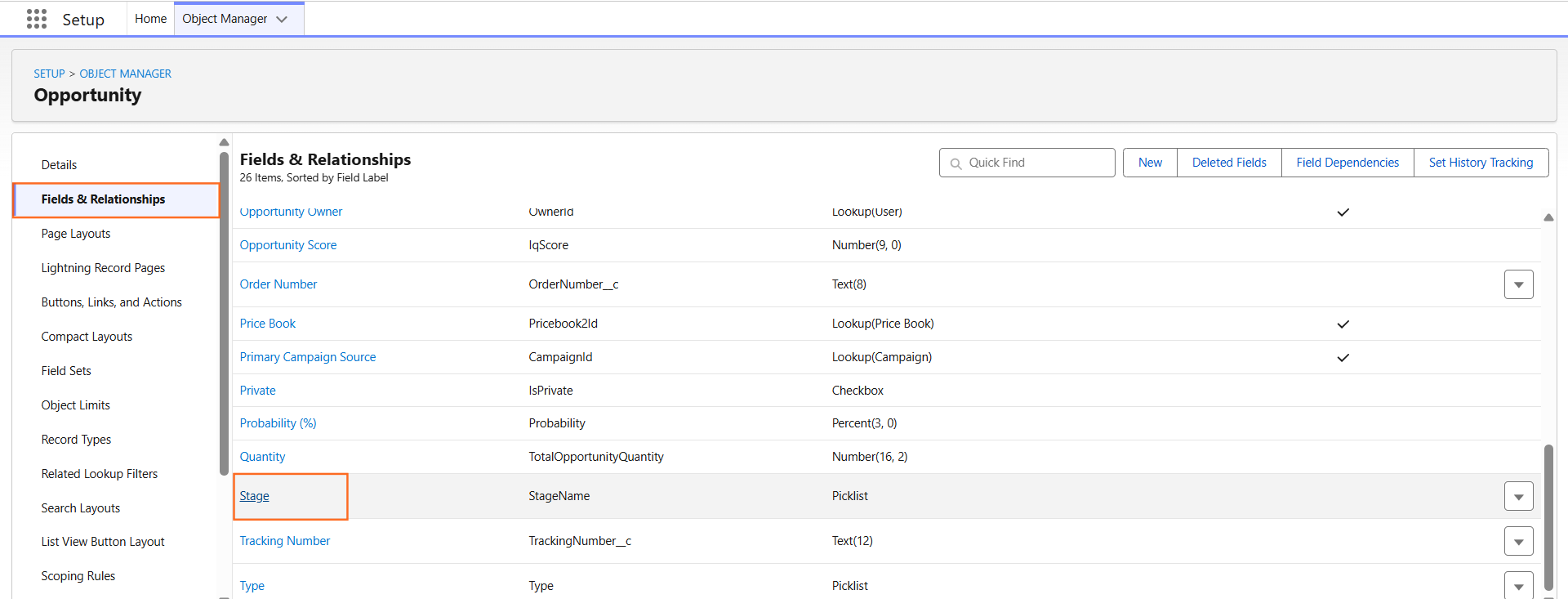Click the sidebar scroll up arrow
This screenshot has height=599, width=1568.
[x=224, y=143]
